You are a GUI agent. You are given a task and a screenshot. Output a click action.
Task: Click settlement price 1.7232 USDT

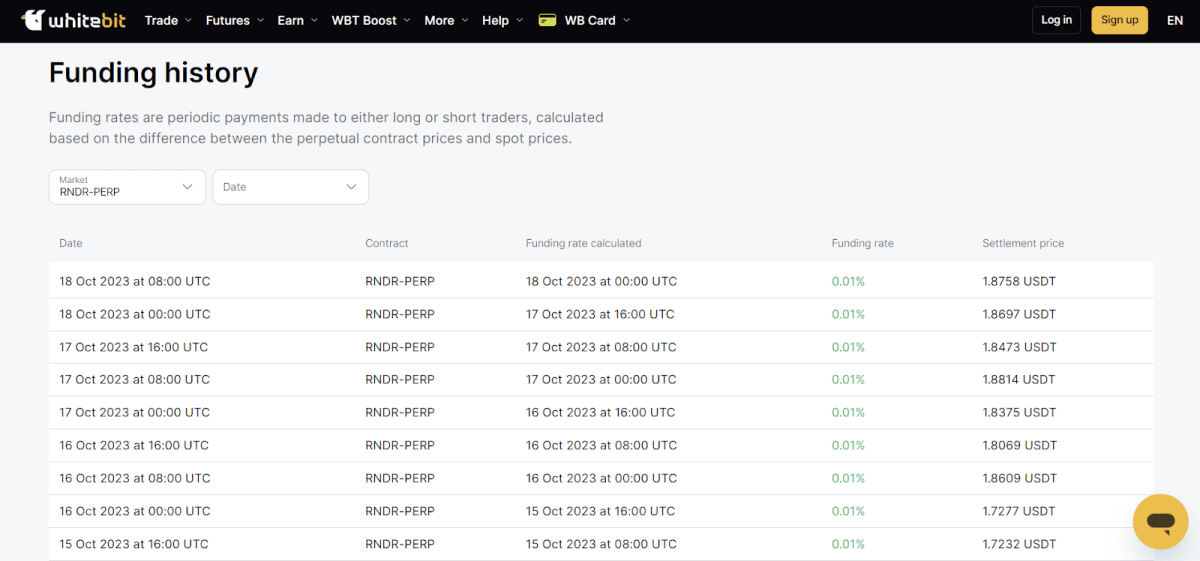click(x=1019, y=544)
